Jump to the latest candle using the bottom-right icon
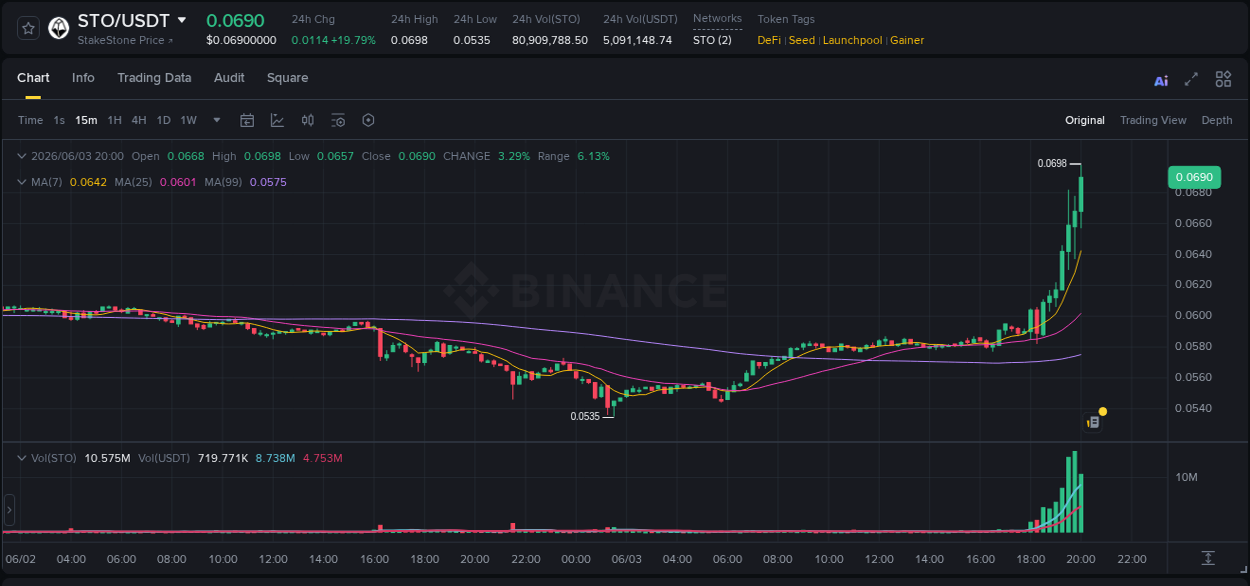This screenshot has width=1250, height=586. coord(1208,558)
